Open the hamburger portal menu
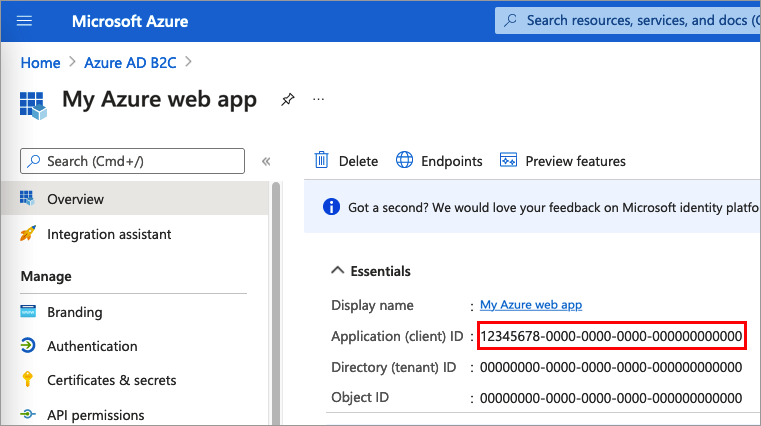Screen dimensions: 761x426 pos(25,21)
